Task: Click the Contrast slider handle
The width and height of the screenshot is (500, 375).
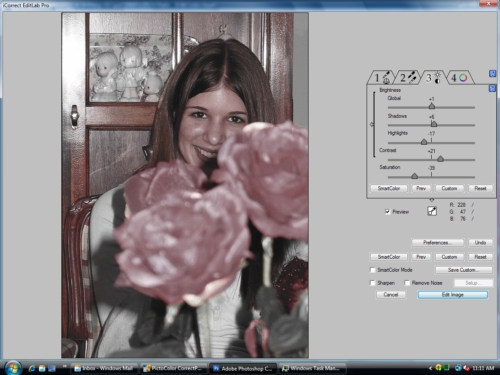Action: click(440, 159)
